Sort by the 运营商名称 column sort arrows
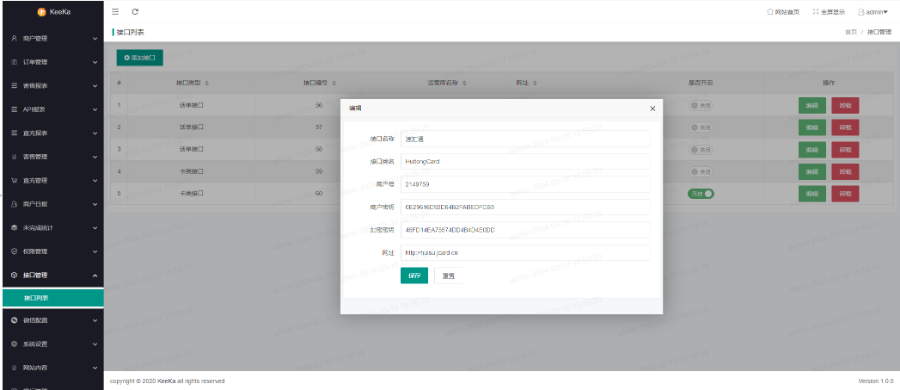 (x=464, y=83)
